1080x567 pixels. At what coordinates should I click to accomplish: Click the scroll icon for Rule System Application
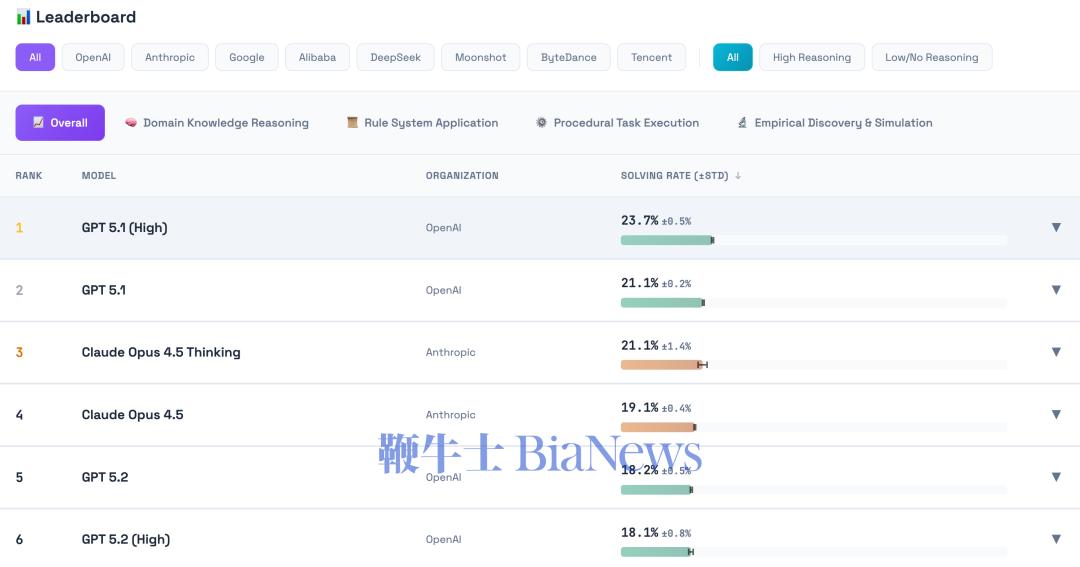[x=352, y=123]
